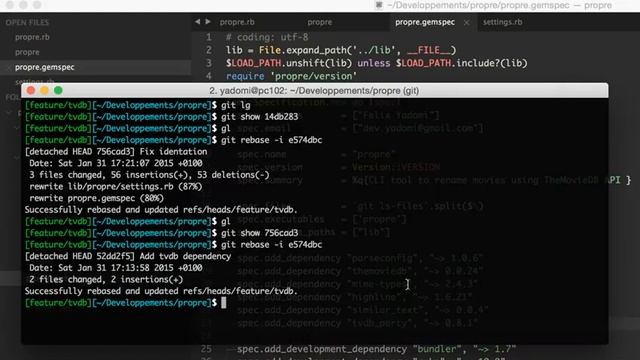Click line number 2 in the gutter

pos(209,50)
